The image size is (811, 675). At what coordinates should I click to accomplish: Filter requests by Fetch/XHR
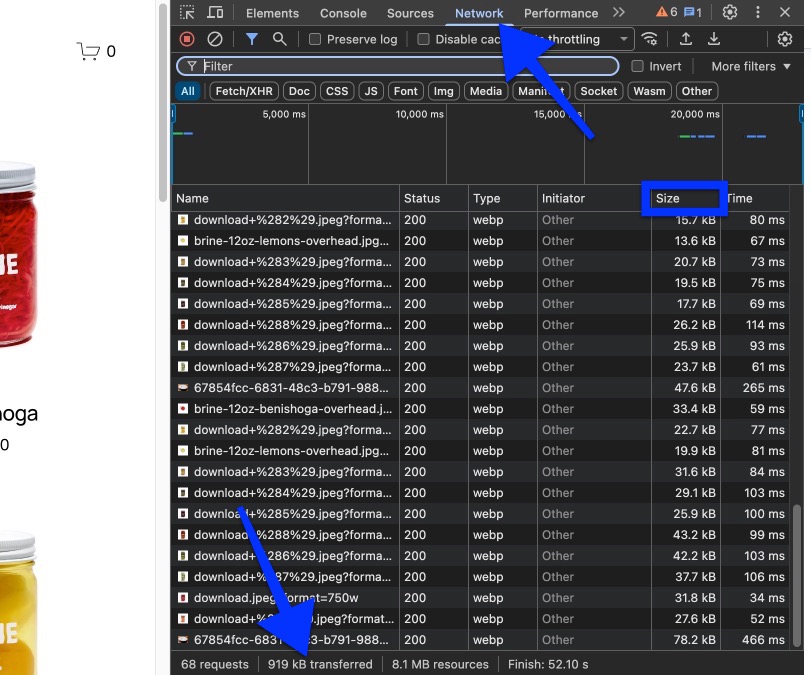(244, 91)
